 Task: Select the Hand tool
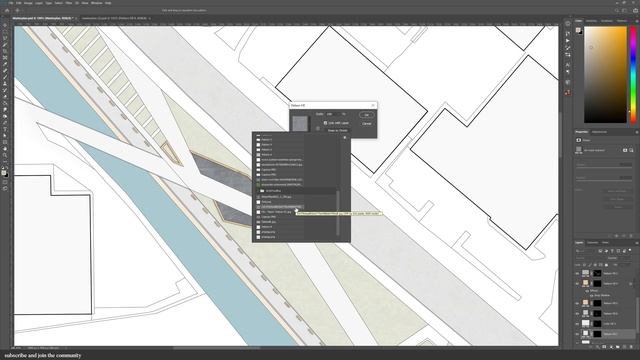pyautogui.click(x=5, y=149)
